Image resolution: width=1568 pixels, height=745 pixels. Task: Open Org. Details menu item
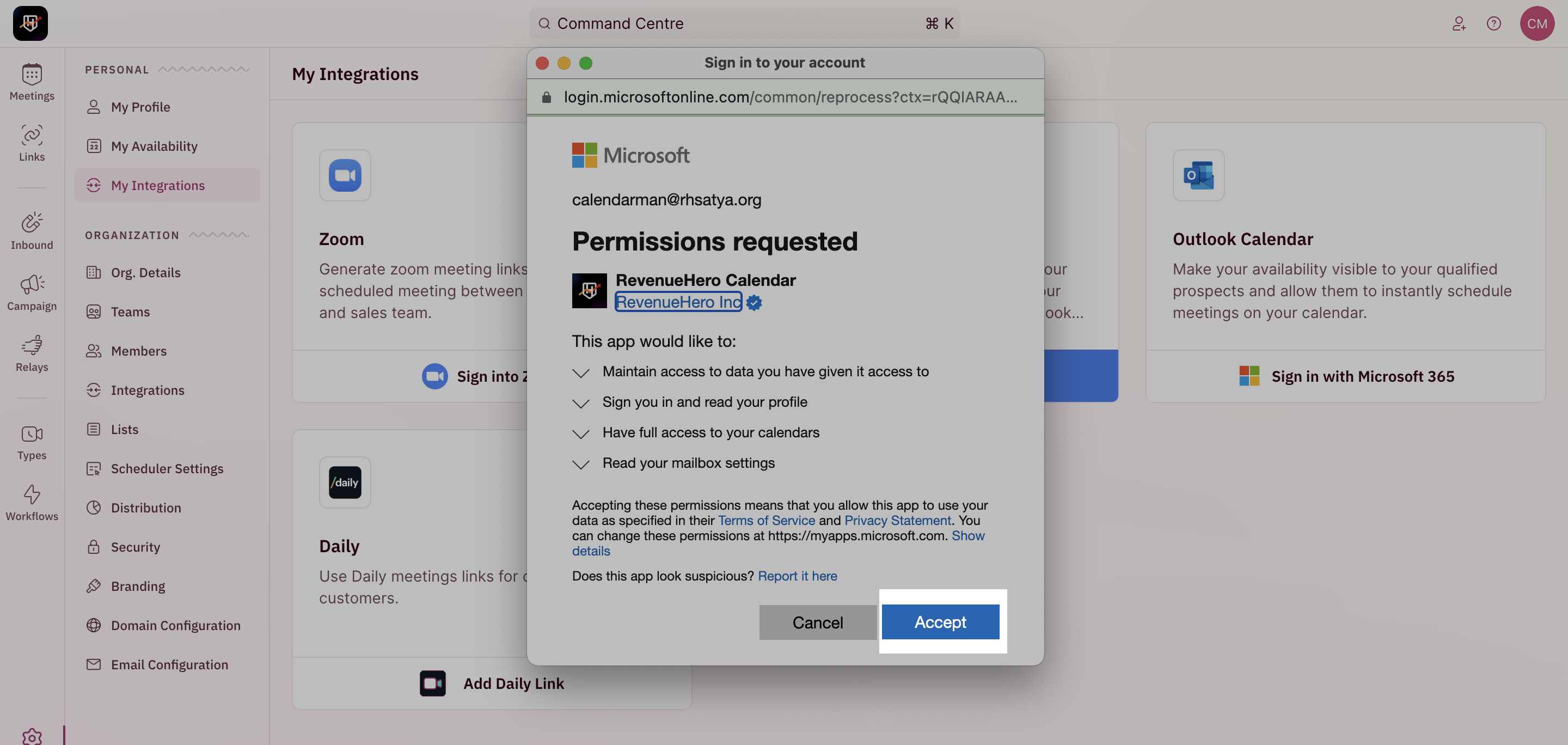pos(167,272)
